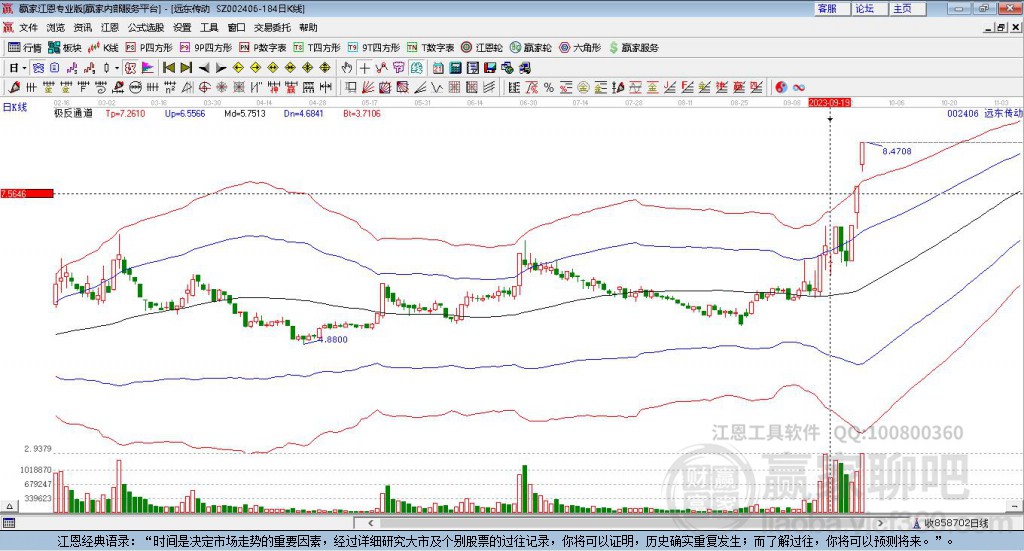The width and height of the screenshot is (1024, 551).
Task: Open the 工具 tools menu
Action: pos(209,27)
